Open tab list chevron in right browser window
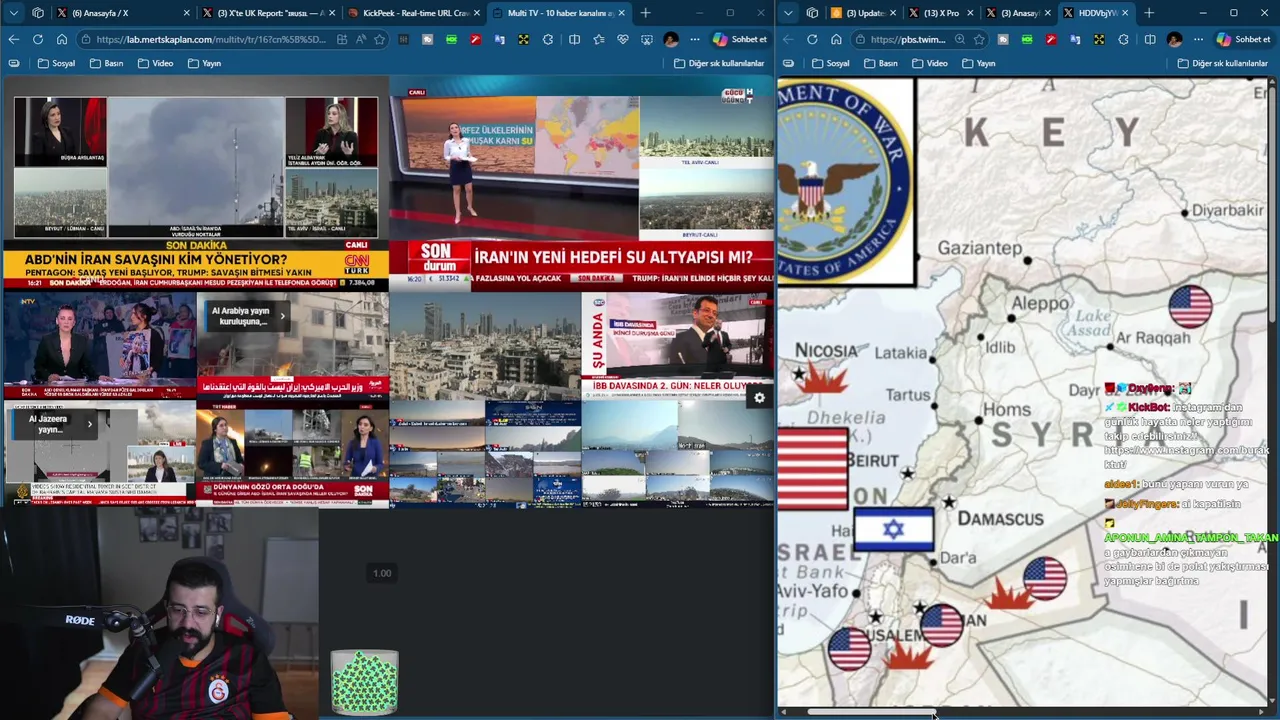The image size is (1280, 720). 788,13
